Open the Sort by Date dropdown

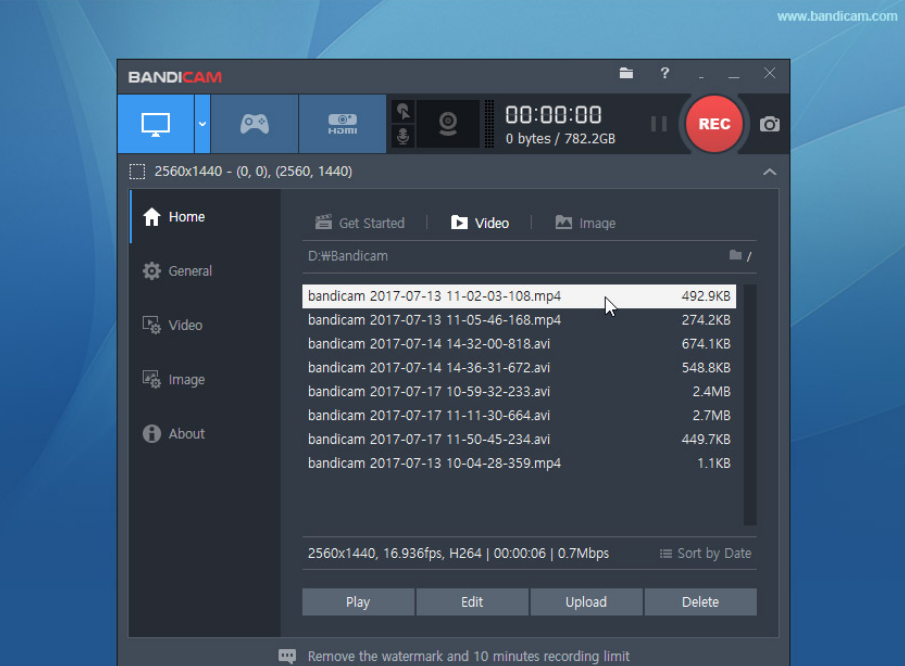(x=705, y=553)
